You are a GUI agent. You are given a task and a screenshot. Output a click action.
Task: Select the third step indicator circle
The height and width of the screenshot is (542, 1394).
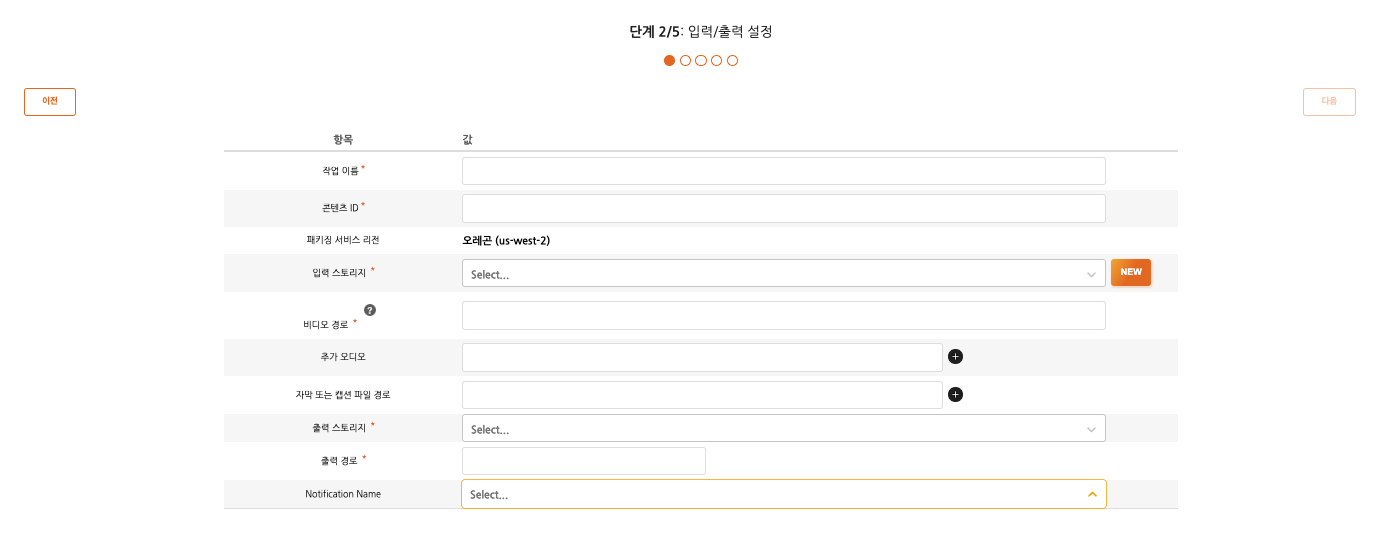pyautogui.click(x=701, y=61)
